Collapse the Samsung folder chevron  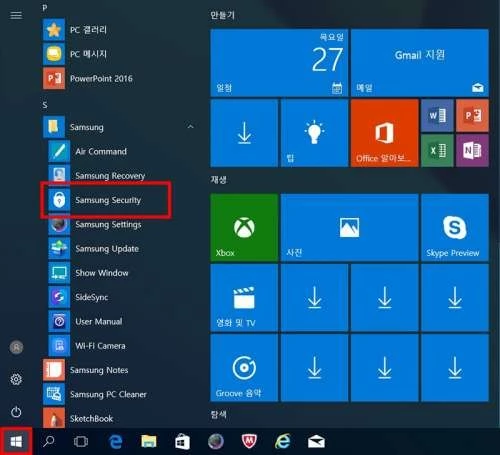click(190, 127)
